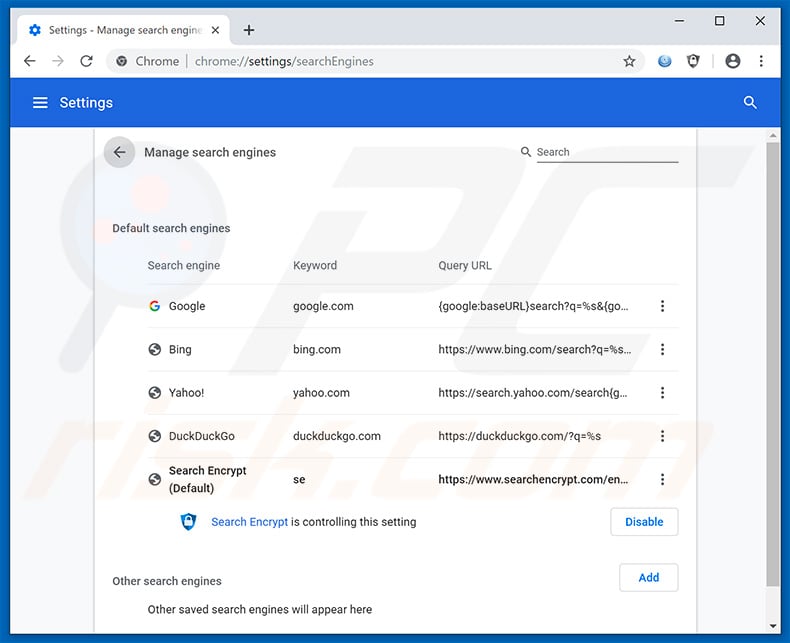Open more actions for Yahoo!
Screen dimensions: 790x643
(x=662, y=393)
